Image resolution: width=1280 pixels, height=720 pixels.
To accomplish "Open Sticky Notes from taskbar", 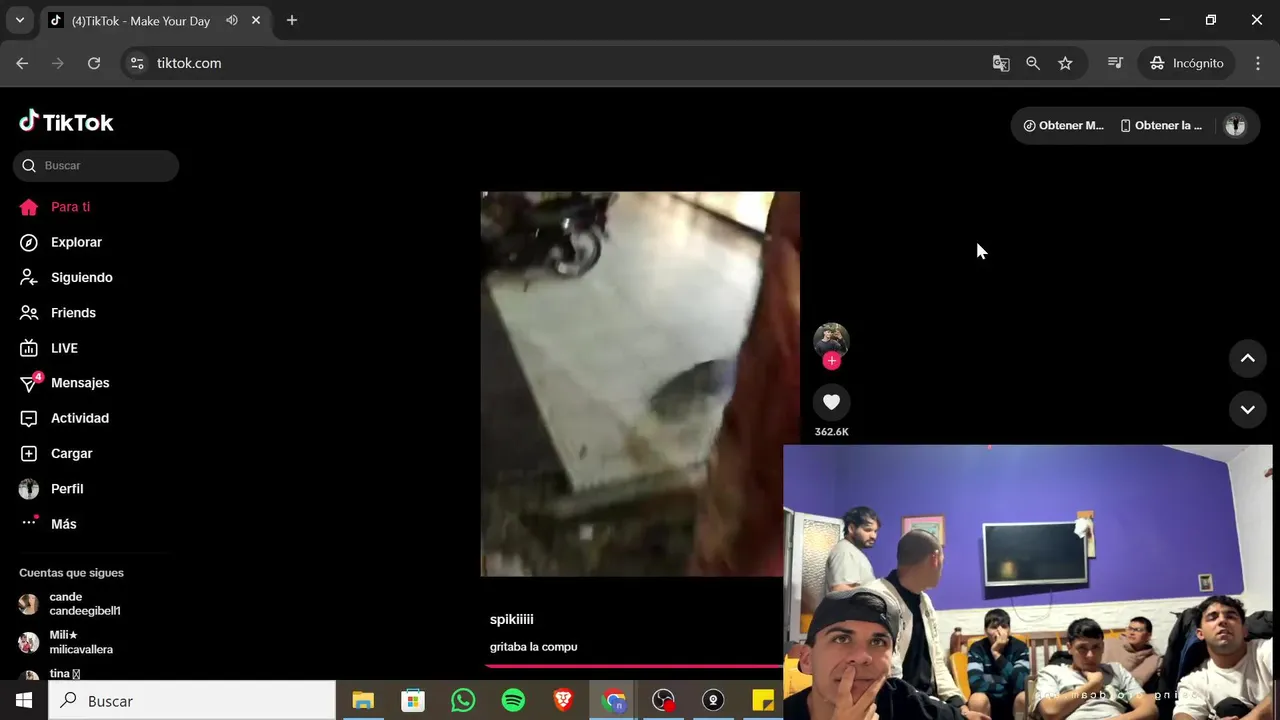I will point(763,701).
